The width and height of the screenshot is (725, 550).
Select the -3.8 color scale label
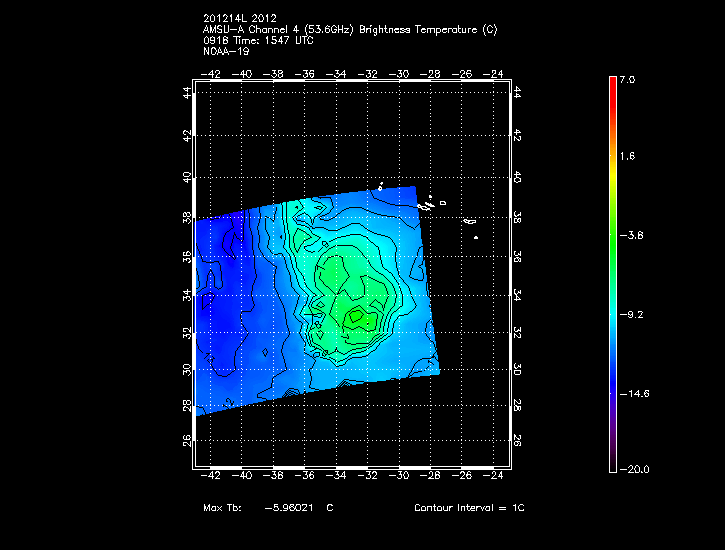[629, 235]
